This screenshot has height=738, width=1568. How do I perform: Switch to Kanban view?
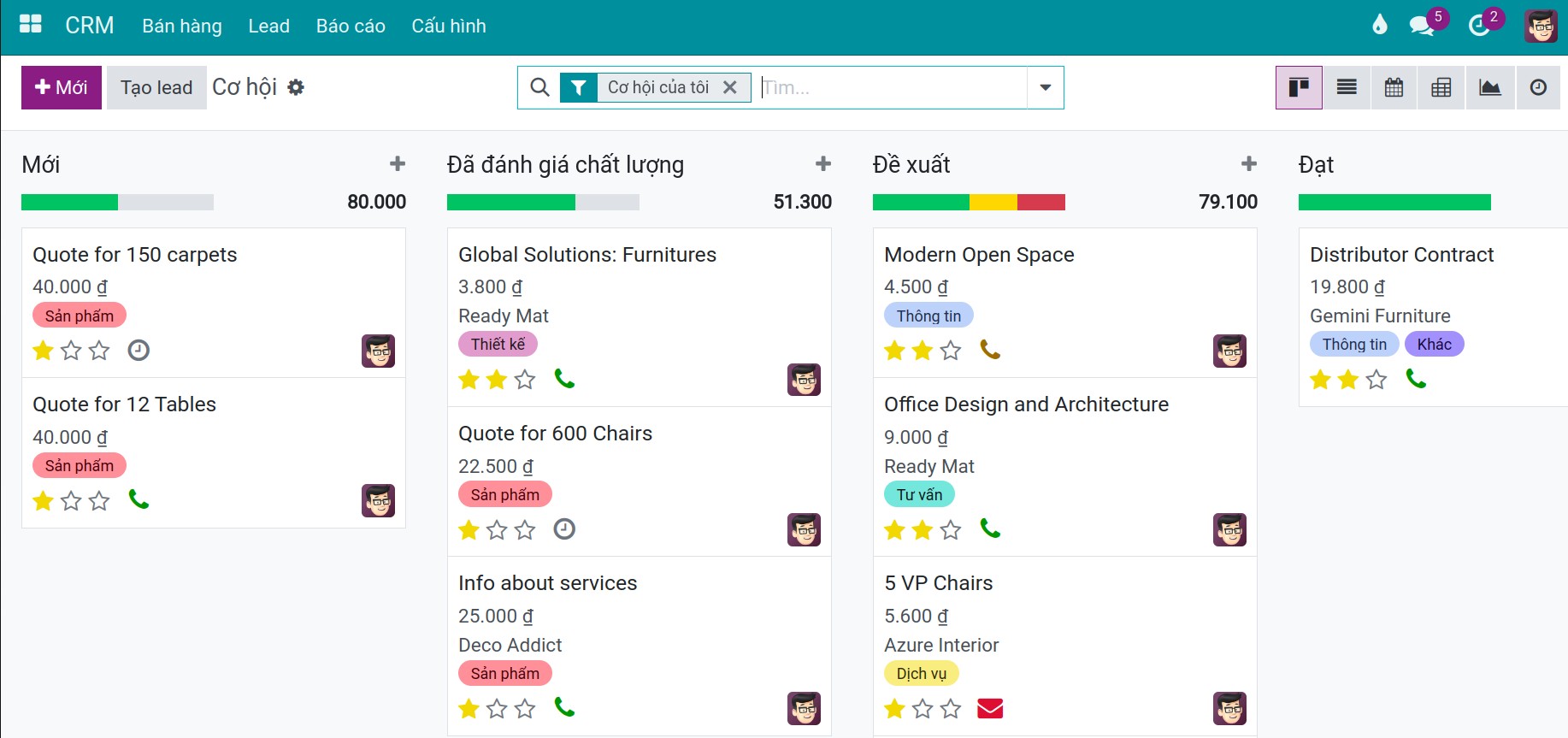tap(1299, 87)
